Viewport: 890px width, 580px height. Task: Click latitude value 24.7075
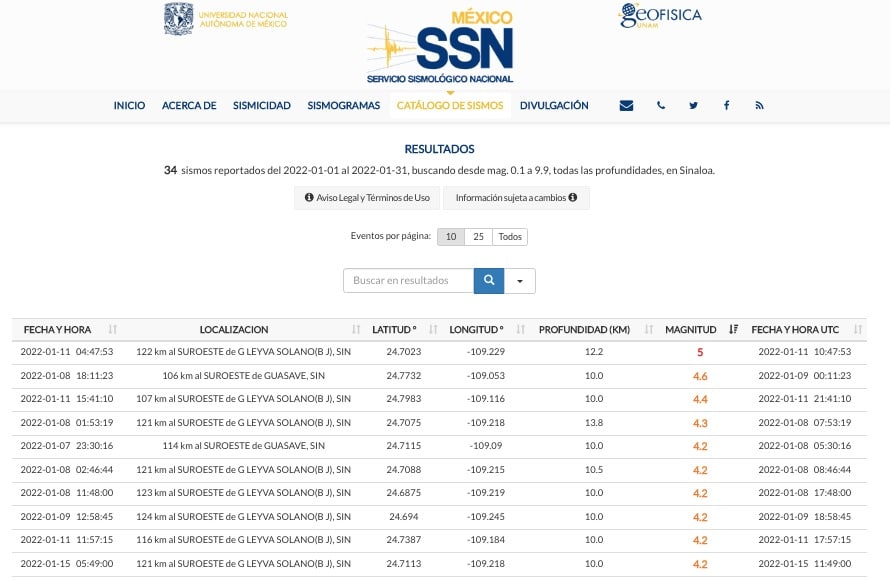(404, 423)
